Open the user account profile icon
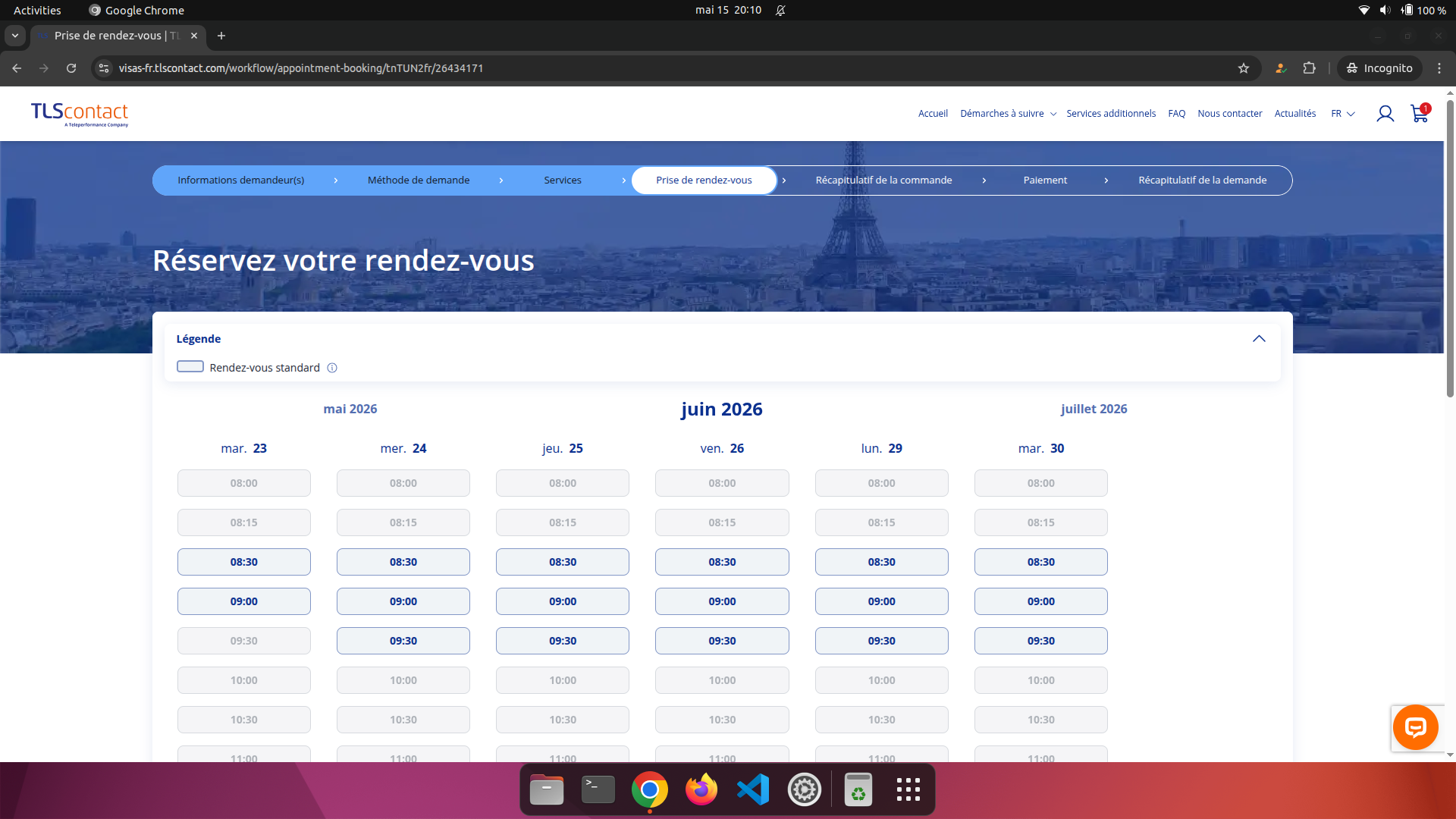Screen dimensions: 1456x819 [1385, 114]
